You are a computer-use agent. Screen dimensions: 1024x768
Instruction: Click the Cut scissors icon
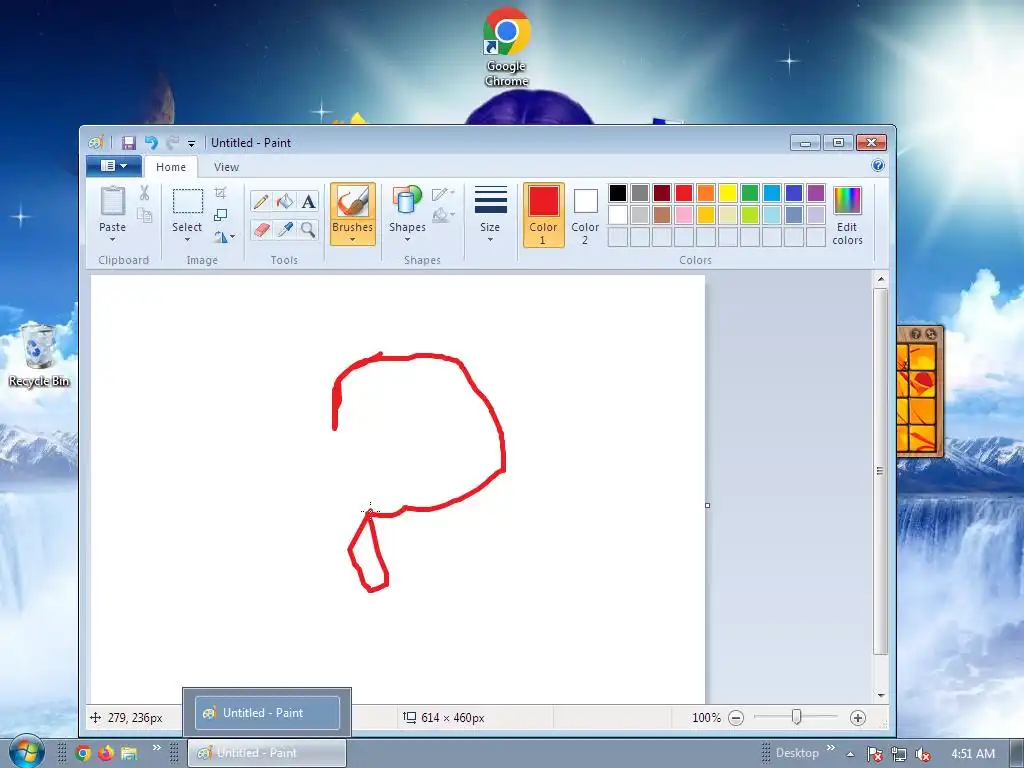point(144,192)
